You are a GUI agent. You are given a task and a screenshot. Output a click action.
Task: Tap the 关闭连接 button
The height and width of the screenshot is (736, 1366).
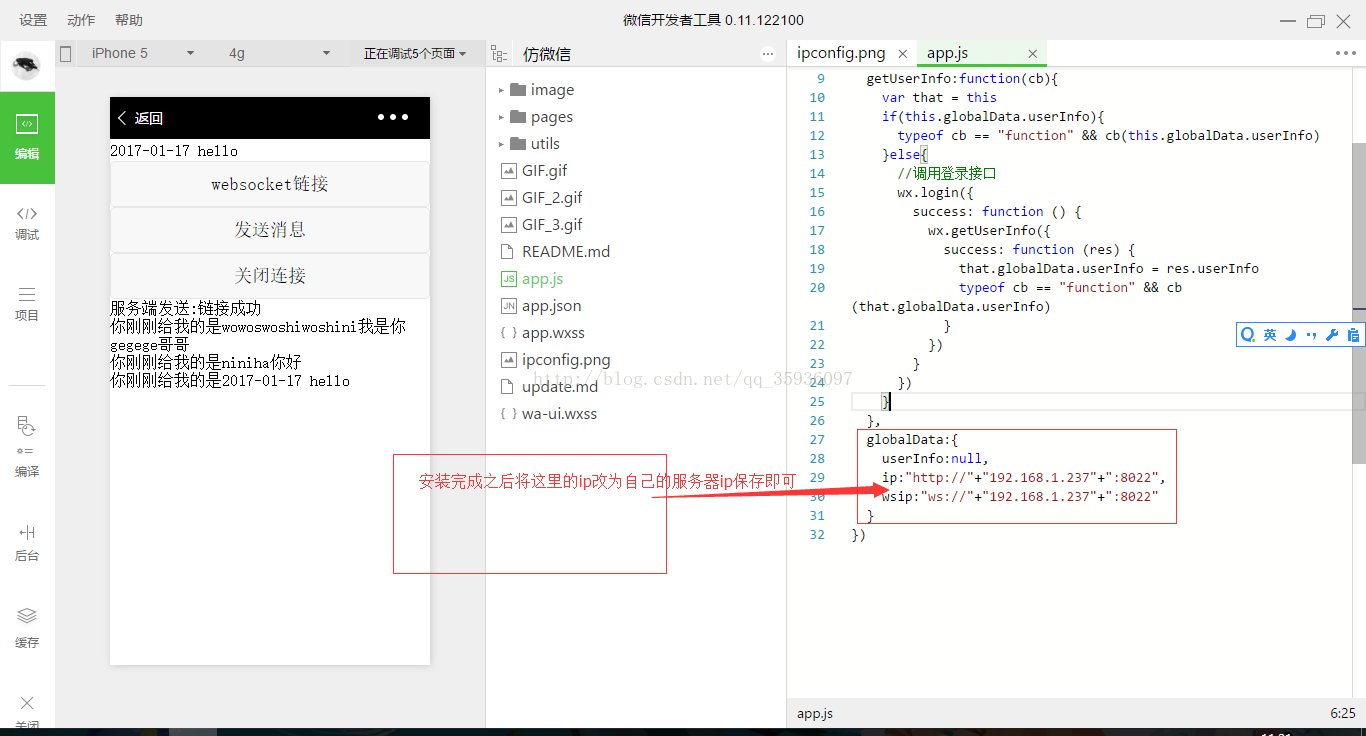coord(270,276)
